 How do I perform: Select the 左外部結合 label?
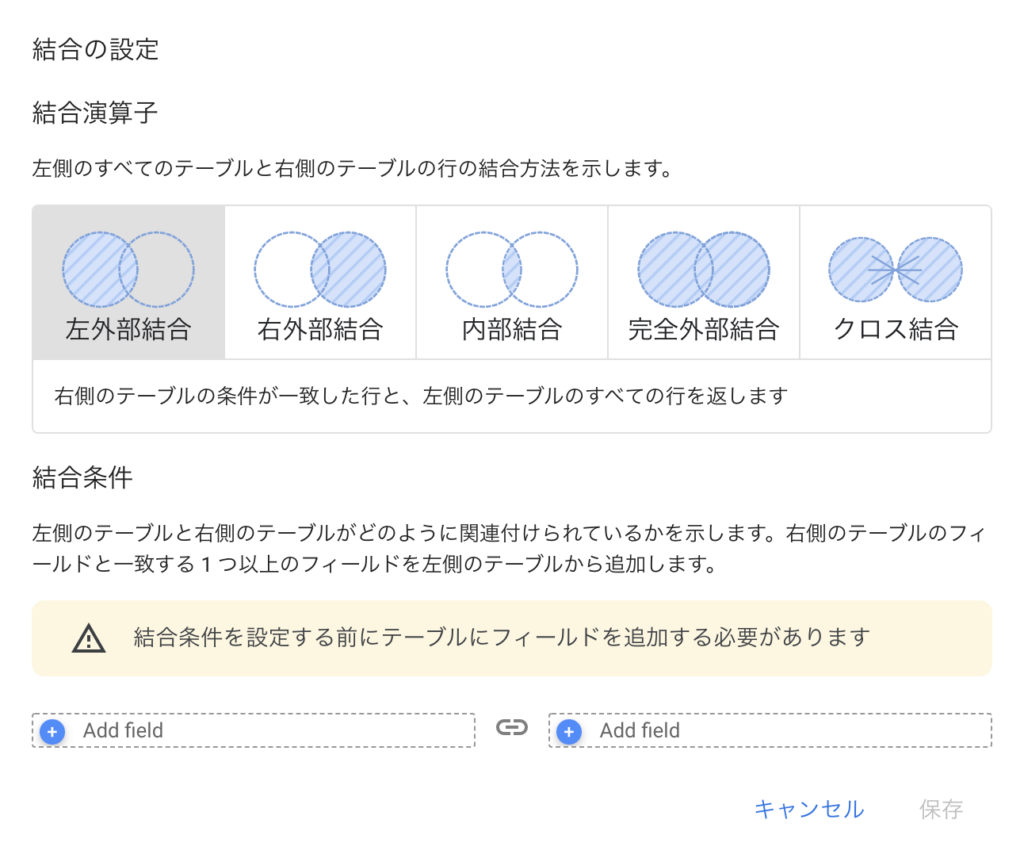(128, 329)
